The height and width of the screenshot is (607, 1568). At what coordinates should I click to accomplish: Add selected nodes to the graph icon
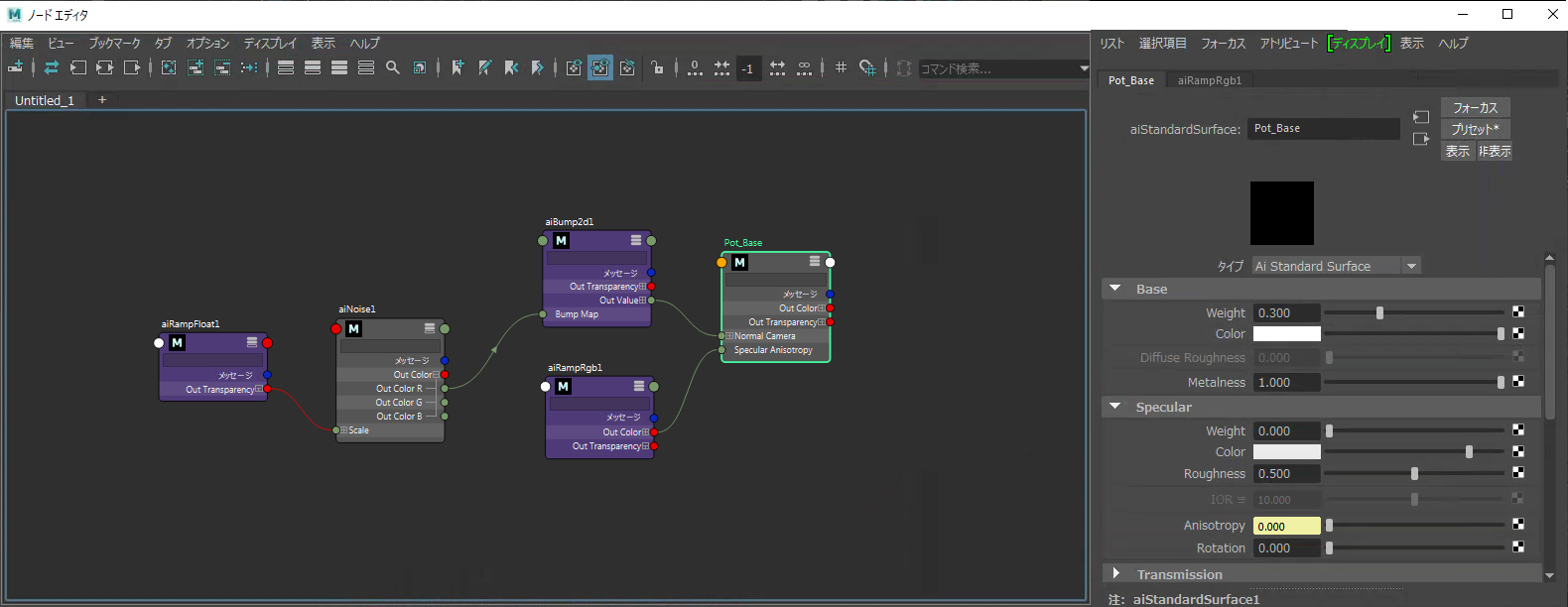196,67
